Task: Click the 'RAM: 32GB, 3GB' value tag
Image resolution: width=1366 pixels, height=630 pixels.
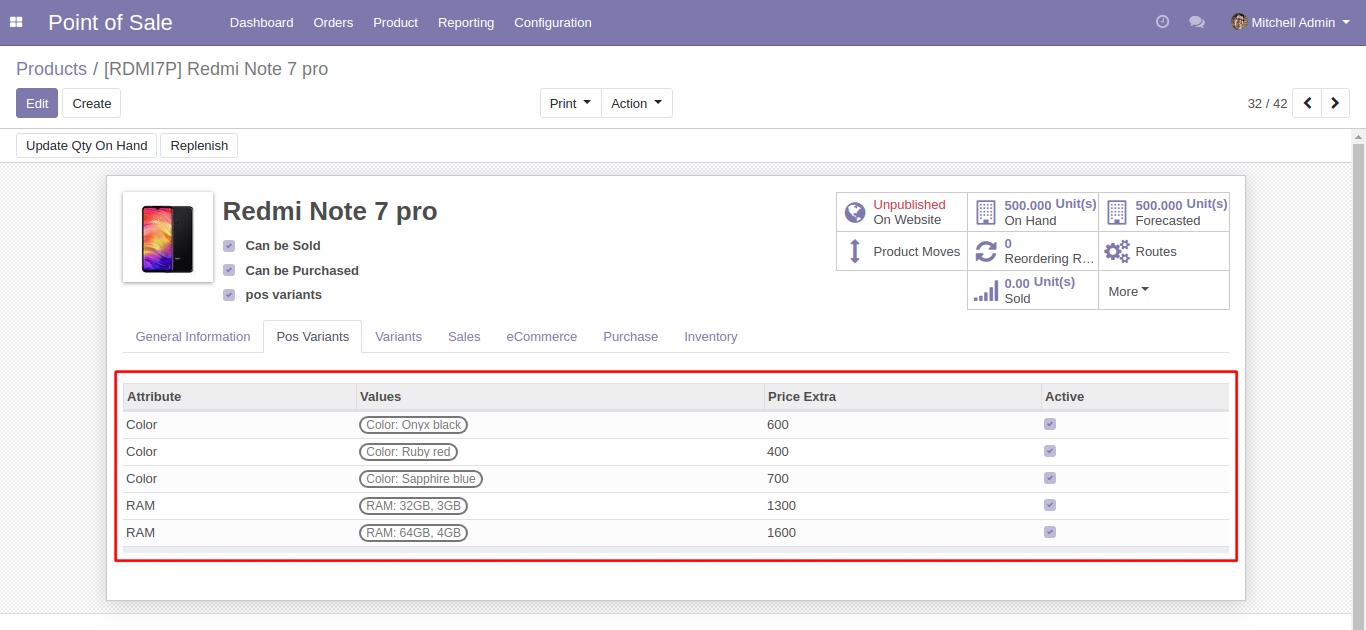Action: click(414, 506)
